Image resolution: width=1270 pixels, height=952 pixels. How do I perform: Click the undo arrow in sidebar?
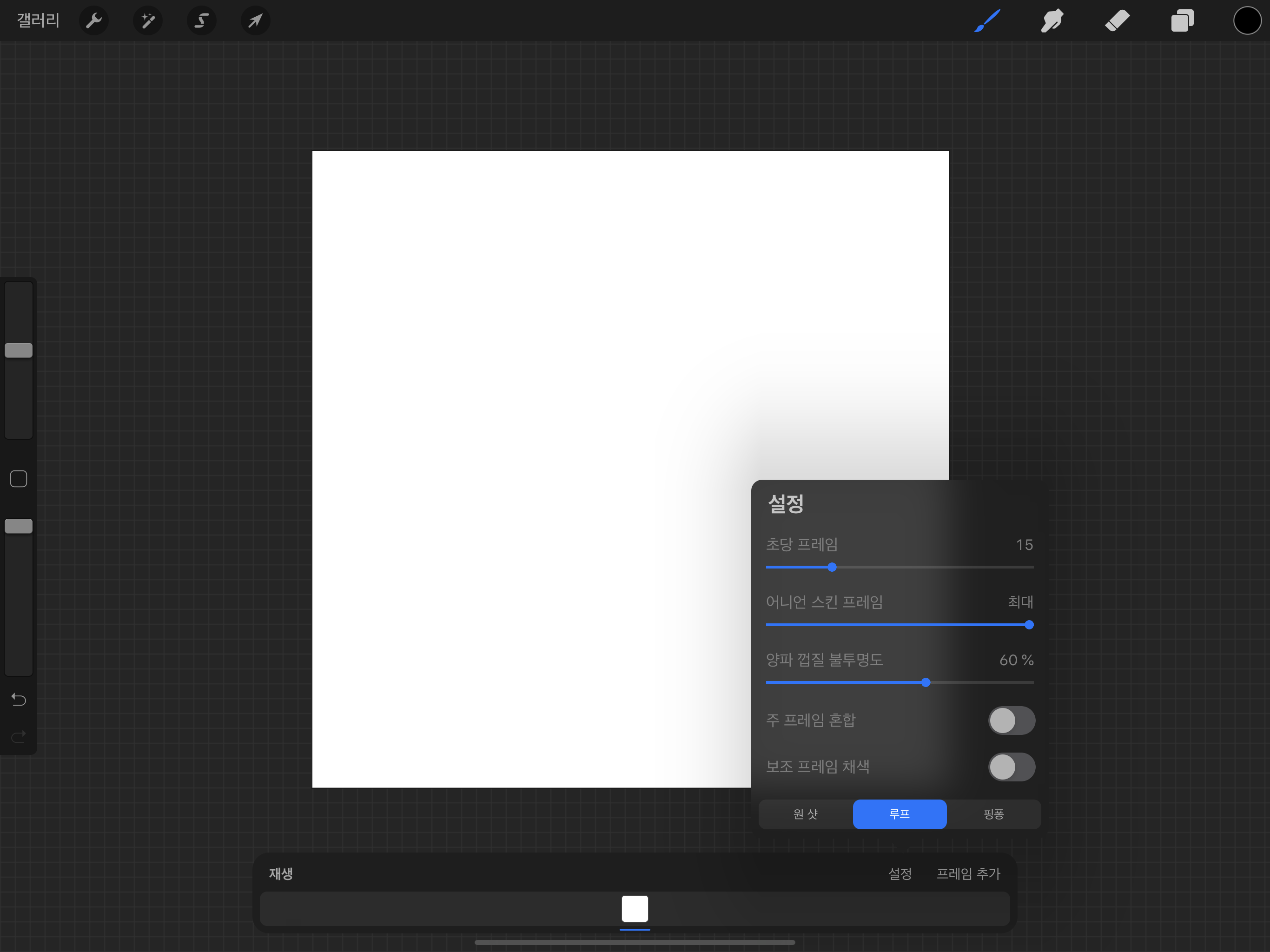[x=19, y=700]
